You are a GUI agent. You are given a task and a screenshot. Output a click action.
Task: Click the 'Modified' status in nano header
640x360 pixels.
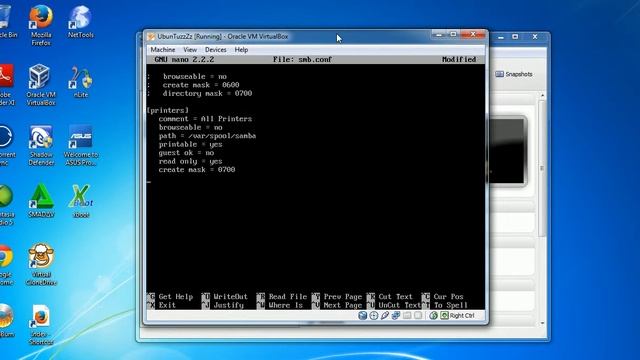click(x=459, y=60)
